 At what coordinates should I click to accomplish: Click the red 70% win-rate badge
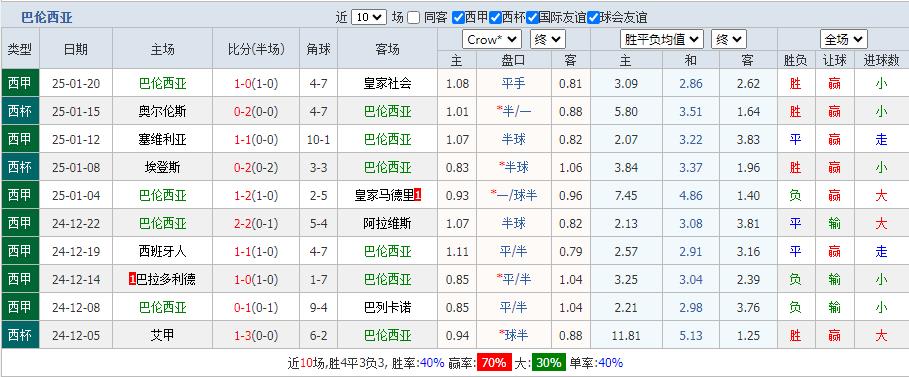click(x=494, y=363)
